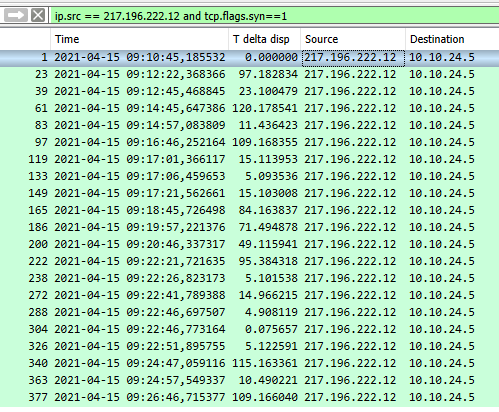The image size is (499, 412).
Task: Select packet number 119 row
Action: click(249, 159)
